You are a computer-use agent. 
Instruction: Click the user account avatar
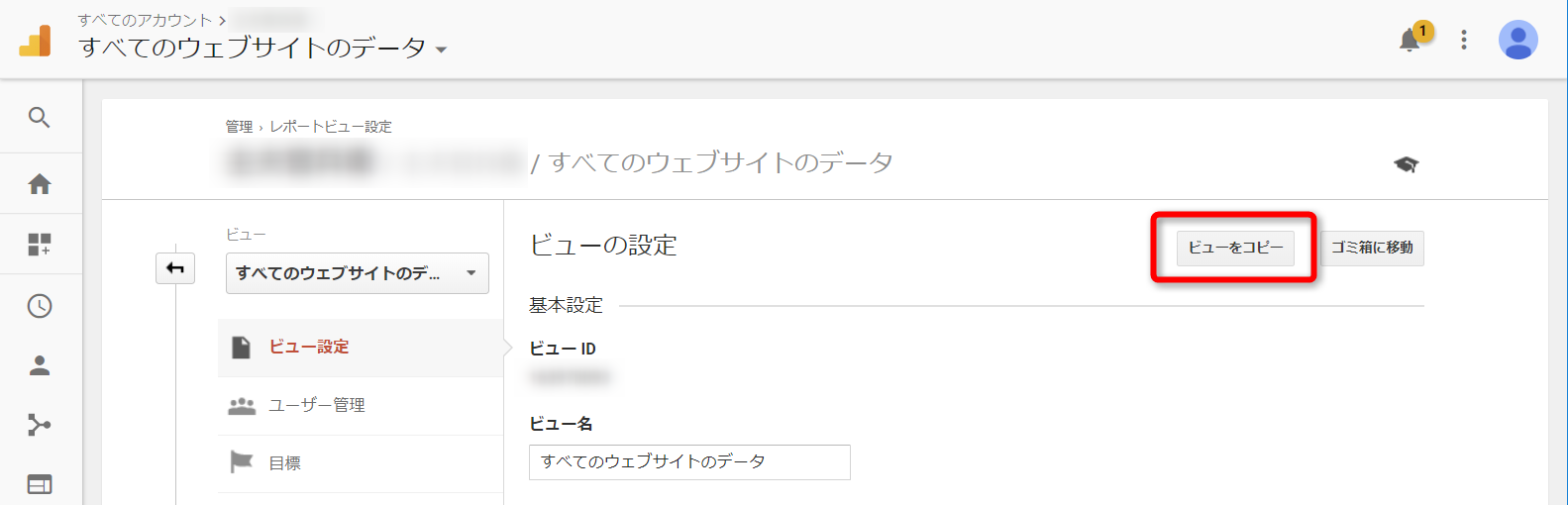coord(1517,41)
